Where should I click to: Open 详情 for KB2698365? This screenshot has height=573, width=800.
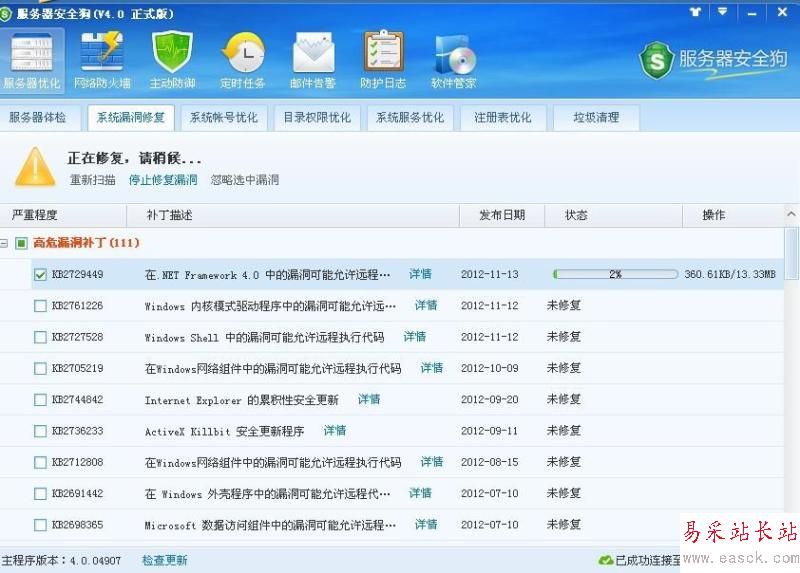coord(426,524)
